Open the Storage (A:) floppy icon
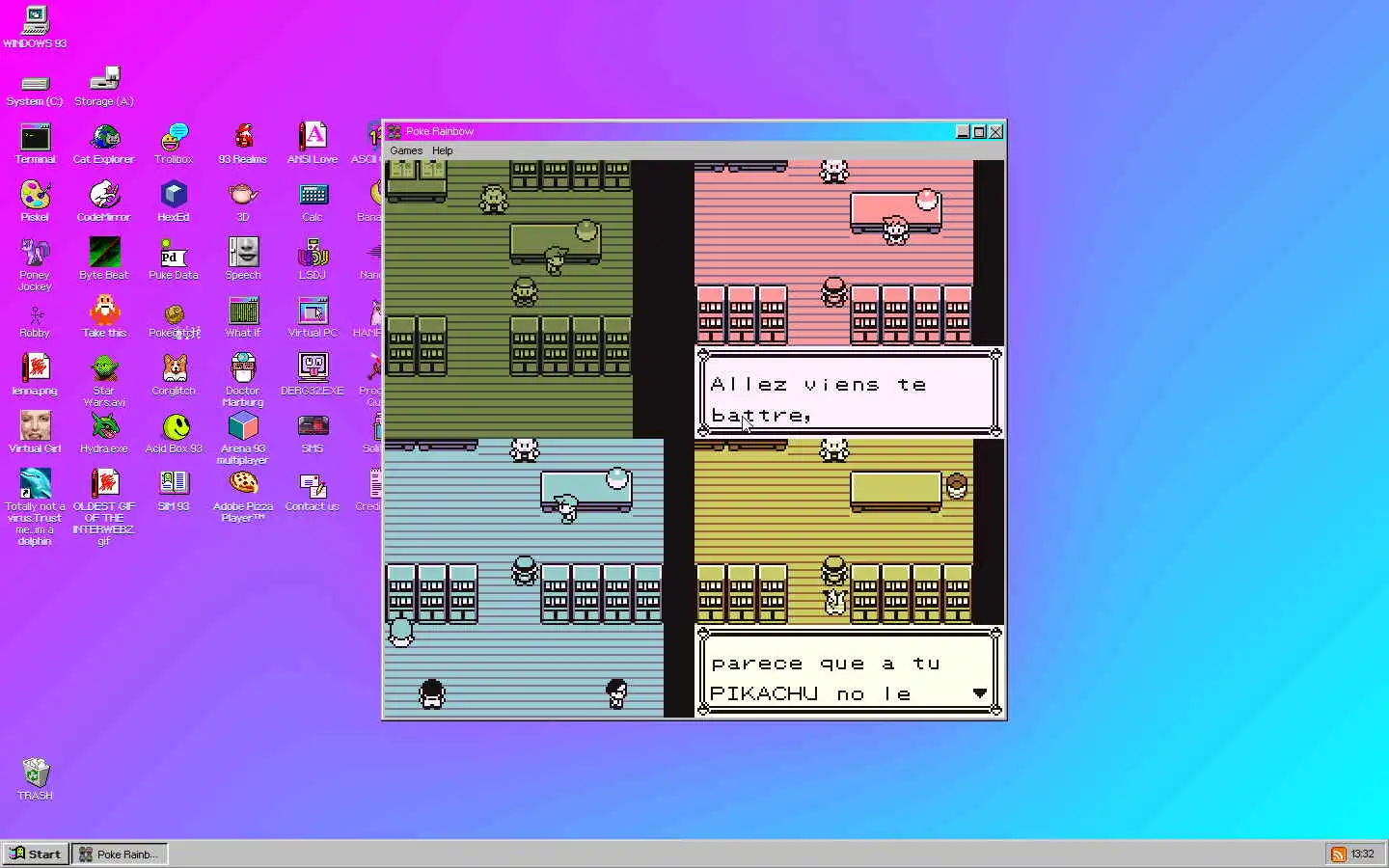1389x868 pixels. (104, 87)
